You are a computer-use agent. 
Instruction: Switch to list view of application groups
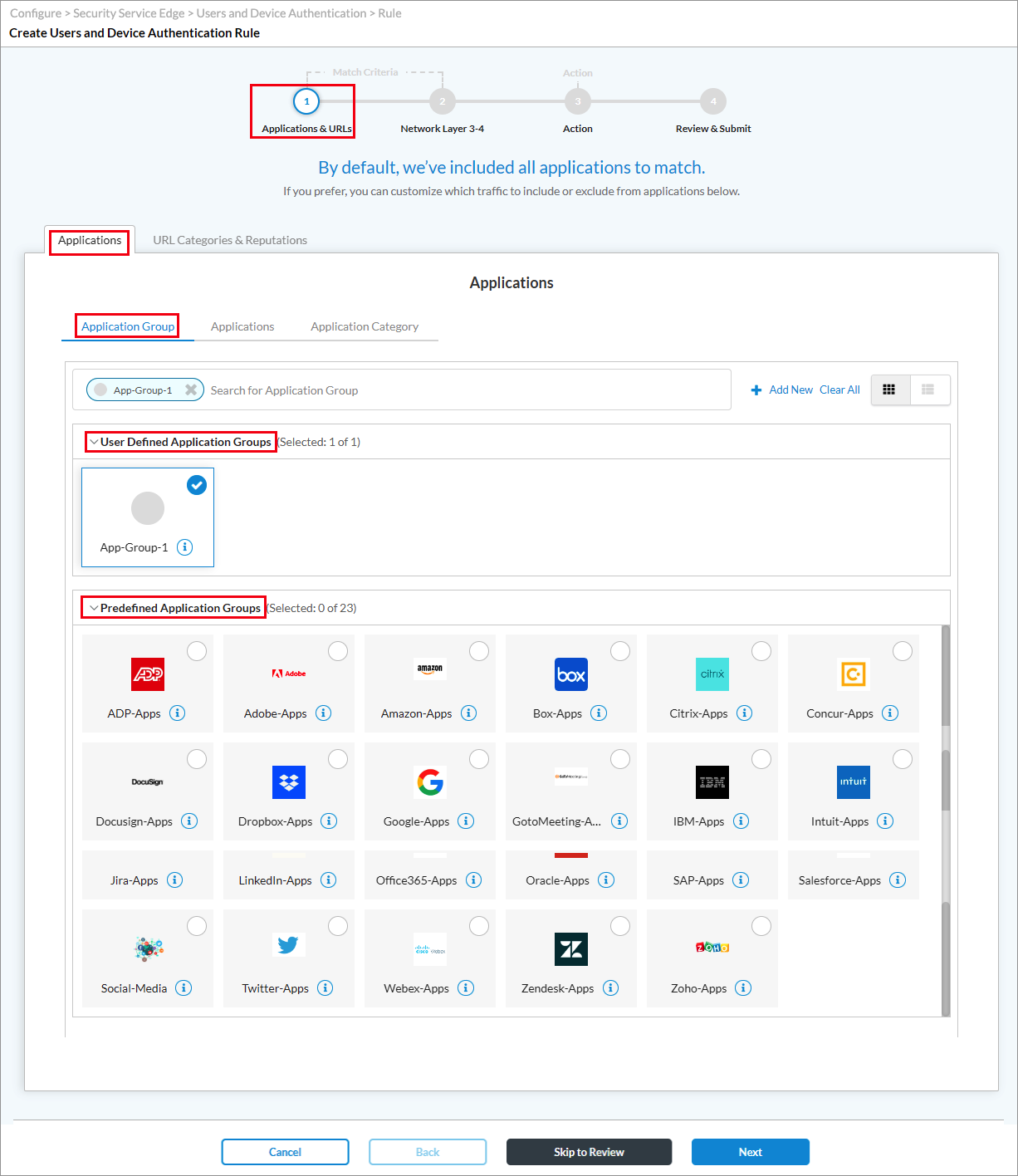coord(929,390)
